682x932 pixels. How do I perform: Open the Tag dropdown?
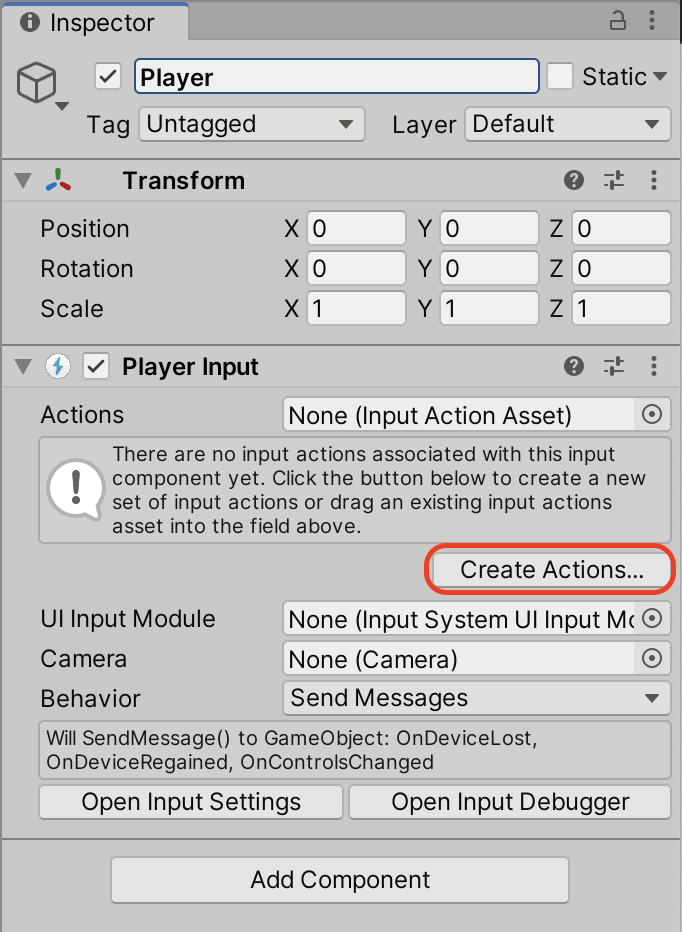251,124
